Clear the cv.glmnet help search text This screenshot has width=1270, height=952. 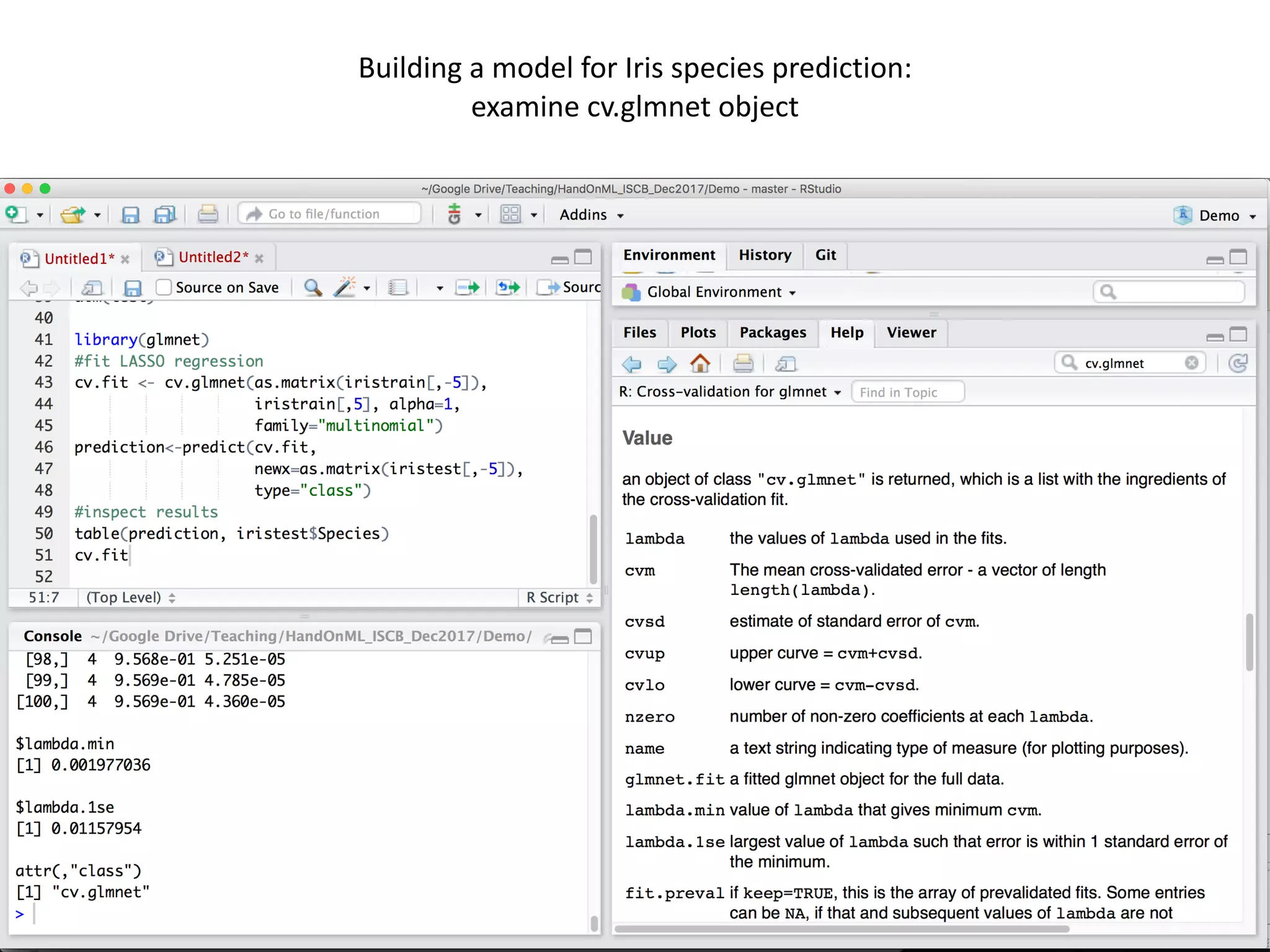1191,363
